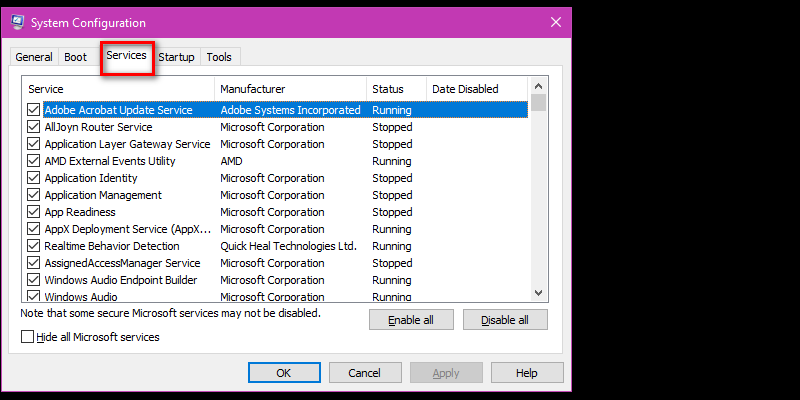800x400 pixels.
Task: Open the Startup tab
Action: (176, 57)
